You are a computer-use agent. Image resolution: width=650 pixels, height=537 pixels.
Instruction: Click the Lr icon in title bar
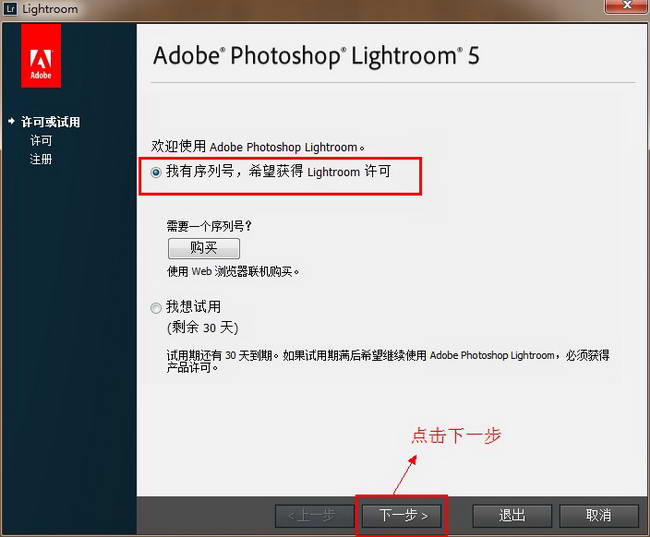click(x=10, y=8)
